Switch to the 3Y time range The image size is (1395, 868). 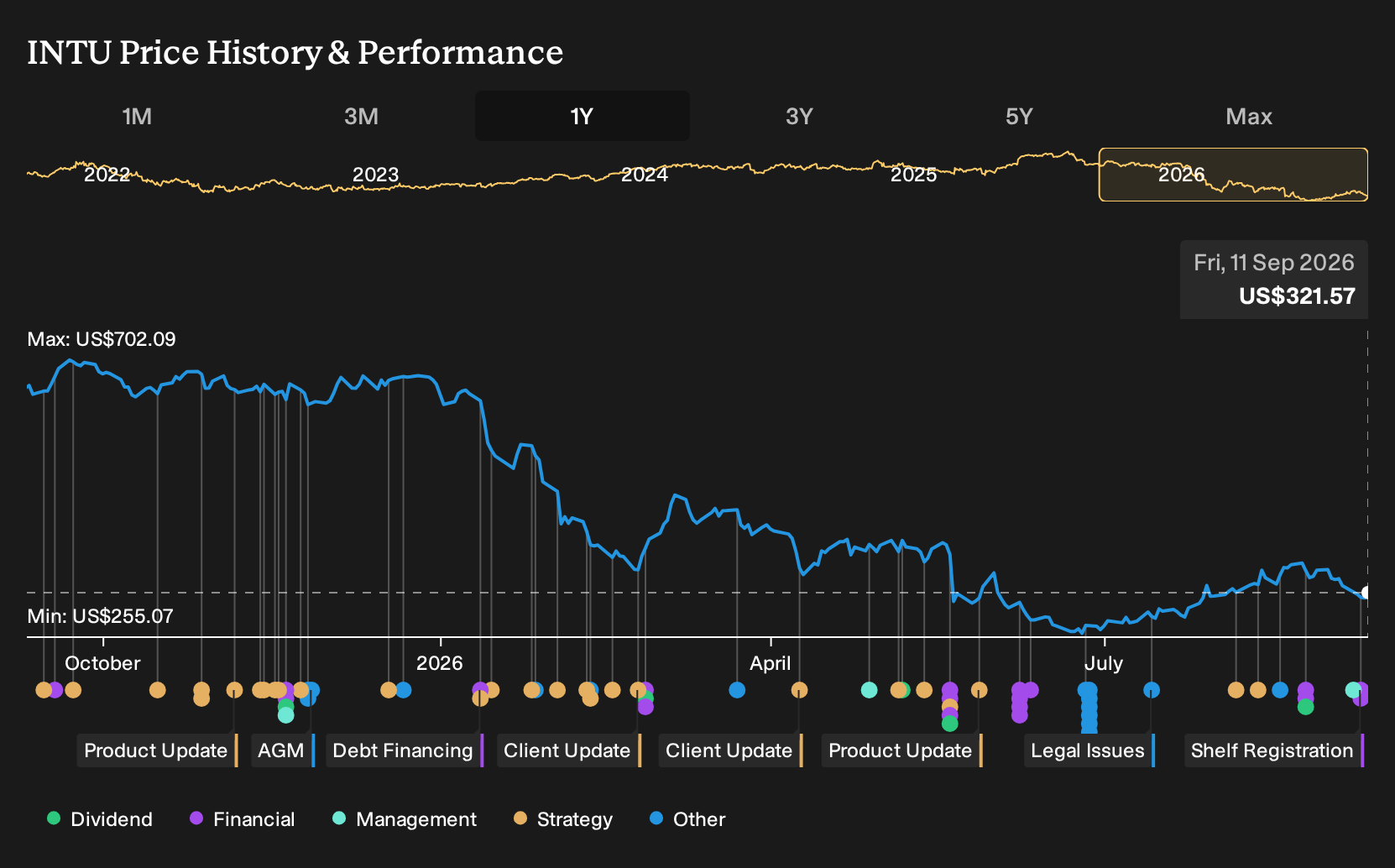pyautogui.click(x=799, y=116)
